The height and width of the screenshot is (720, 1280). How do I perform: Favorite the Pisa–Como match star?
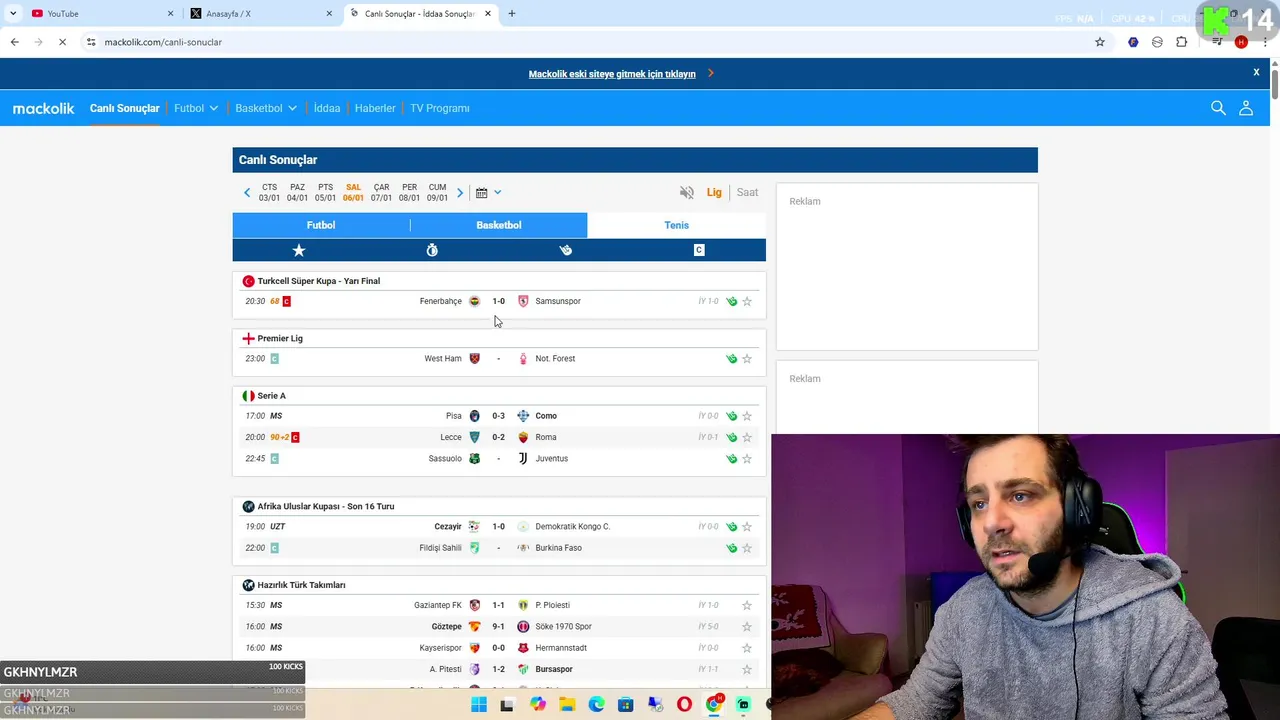point(747,416)
